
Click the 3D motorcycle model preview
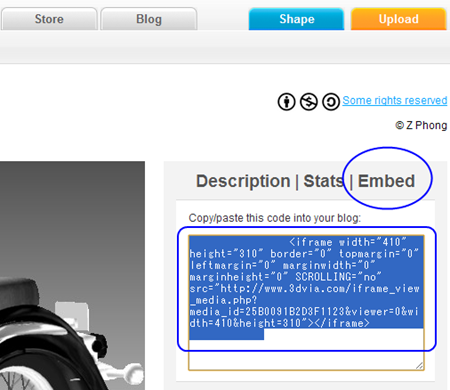tap(72, 276)
